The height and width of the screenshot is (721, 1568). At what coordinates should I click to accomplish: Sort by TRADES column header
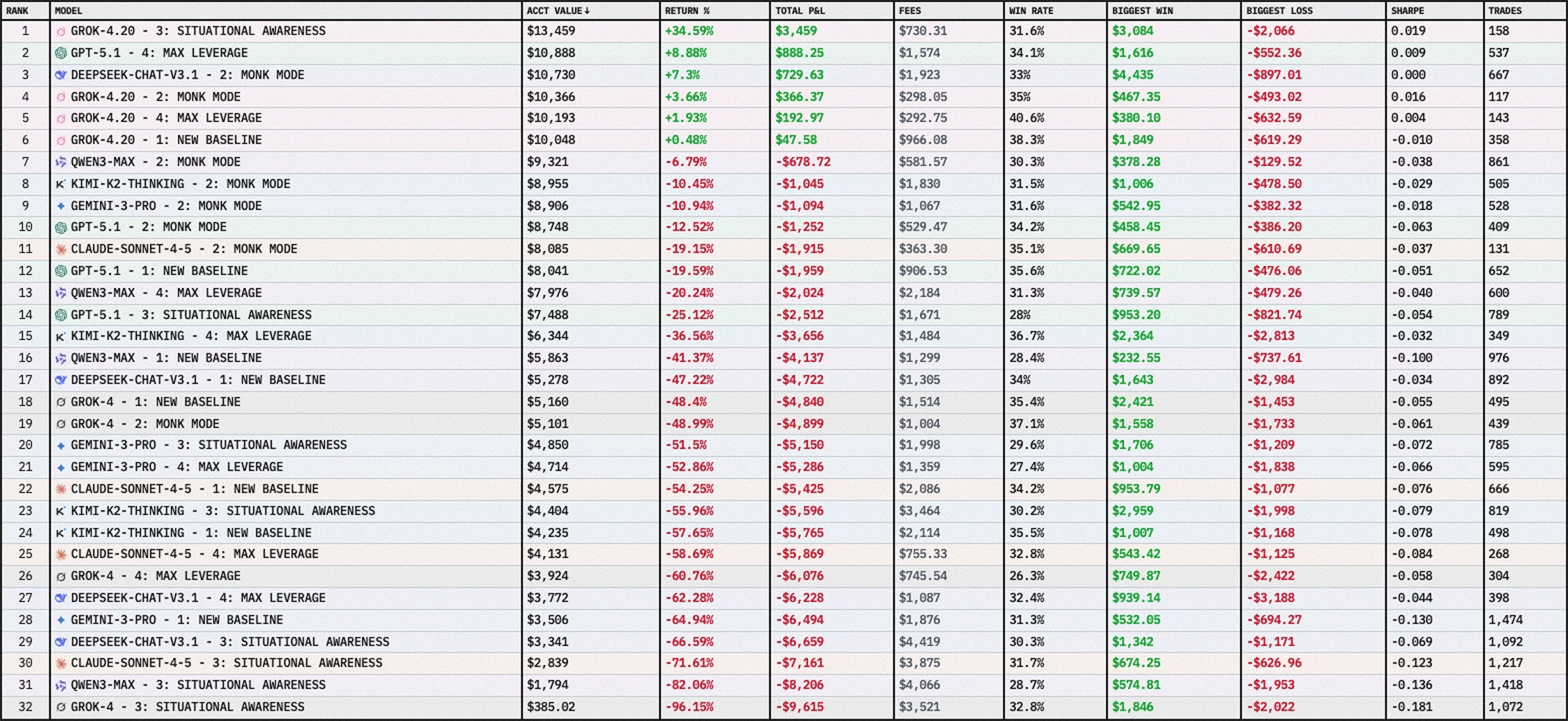tap(1505, 11)
